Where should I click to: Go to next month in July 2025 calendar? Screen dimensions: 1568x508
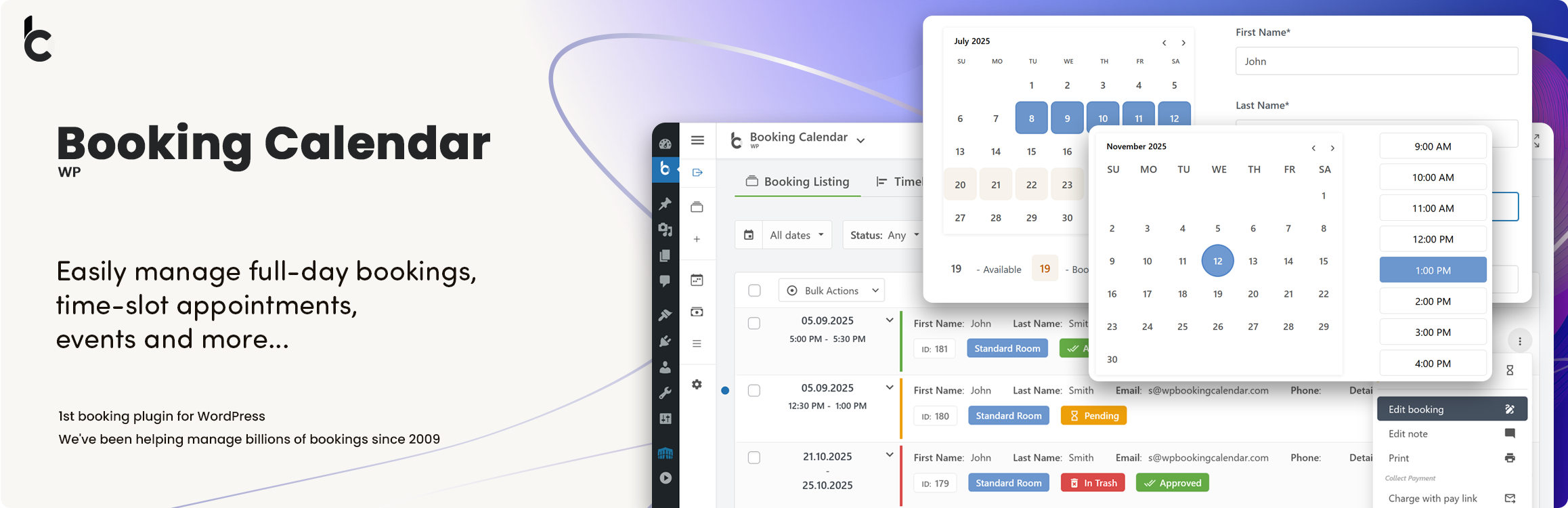click(1183, 43)
